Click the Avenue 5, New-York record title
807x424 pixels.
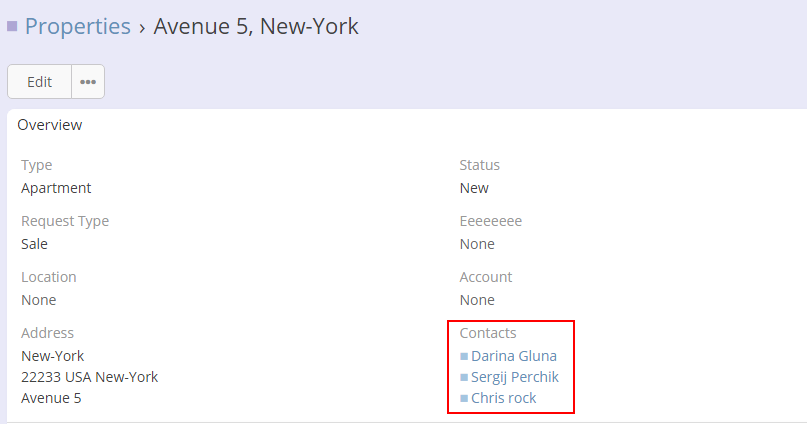256,27
